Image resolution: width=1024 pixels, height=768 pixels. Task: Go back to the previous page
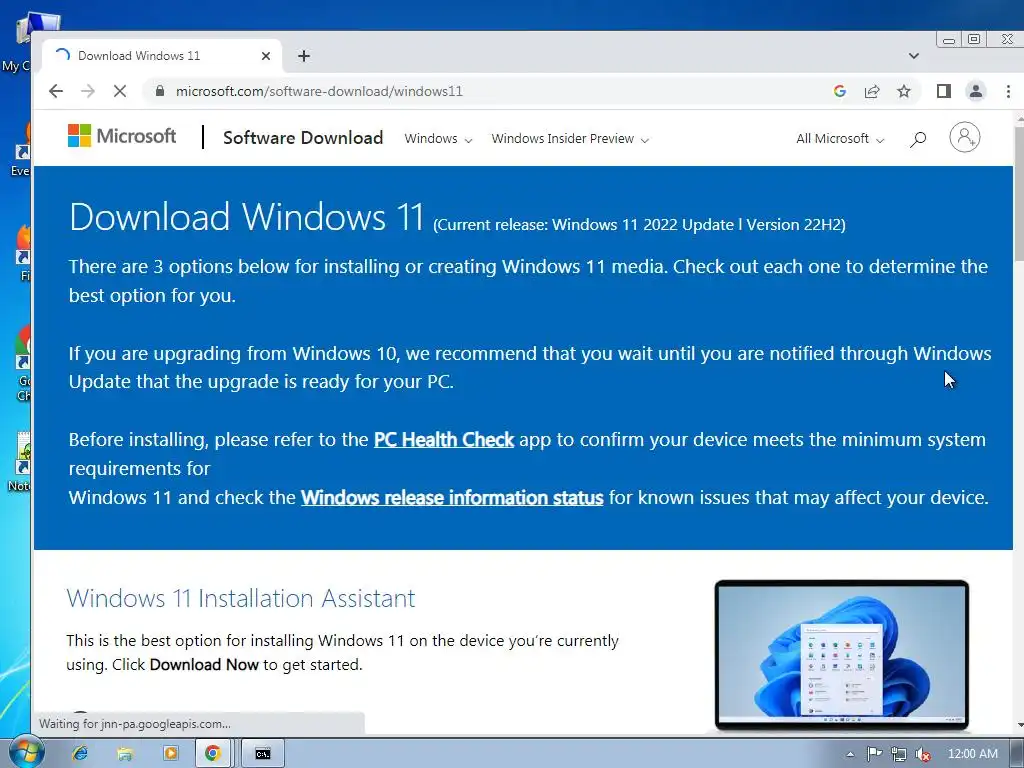56,91
